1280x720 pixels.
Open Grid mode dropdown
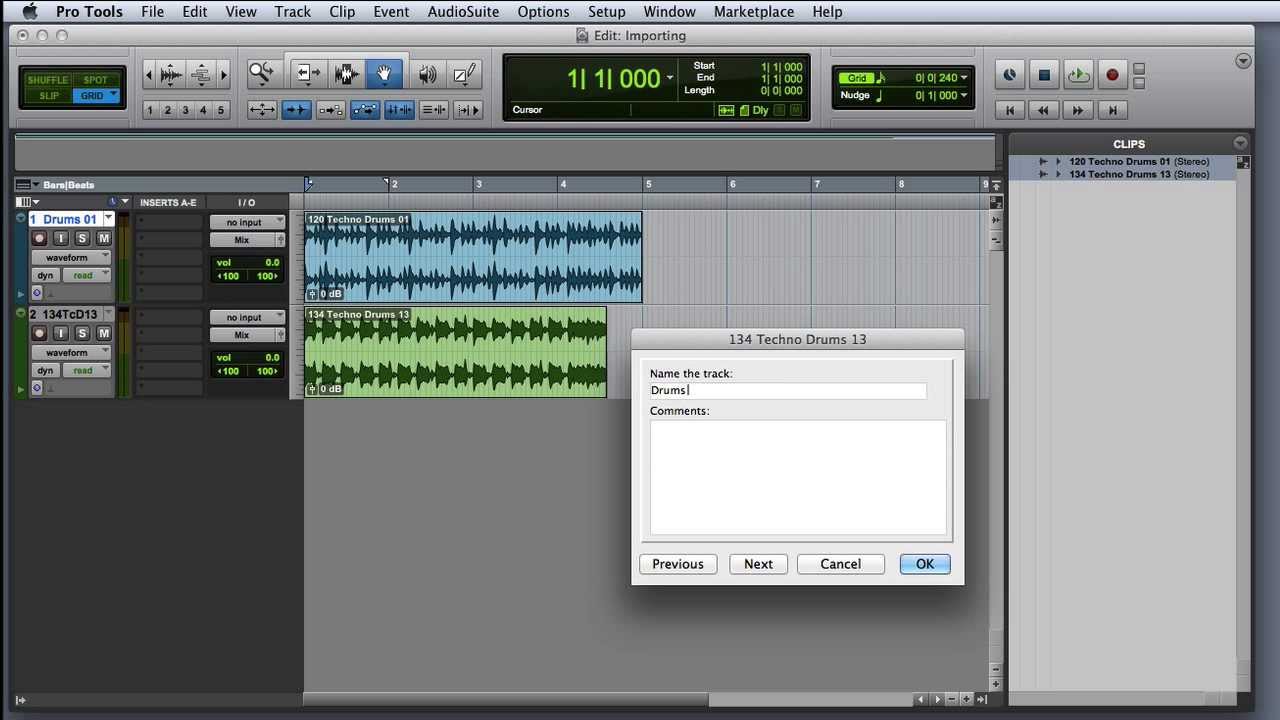coord(113,95)
